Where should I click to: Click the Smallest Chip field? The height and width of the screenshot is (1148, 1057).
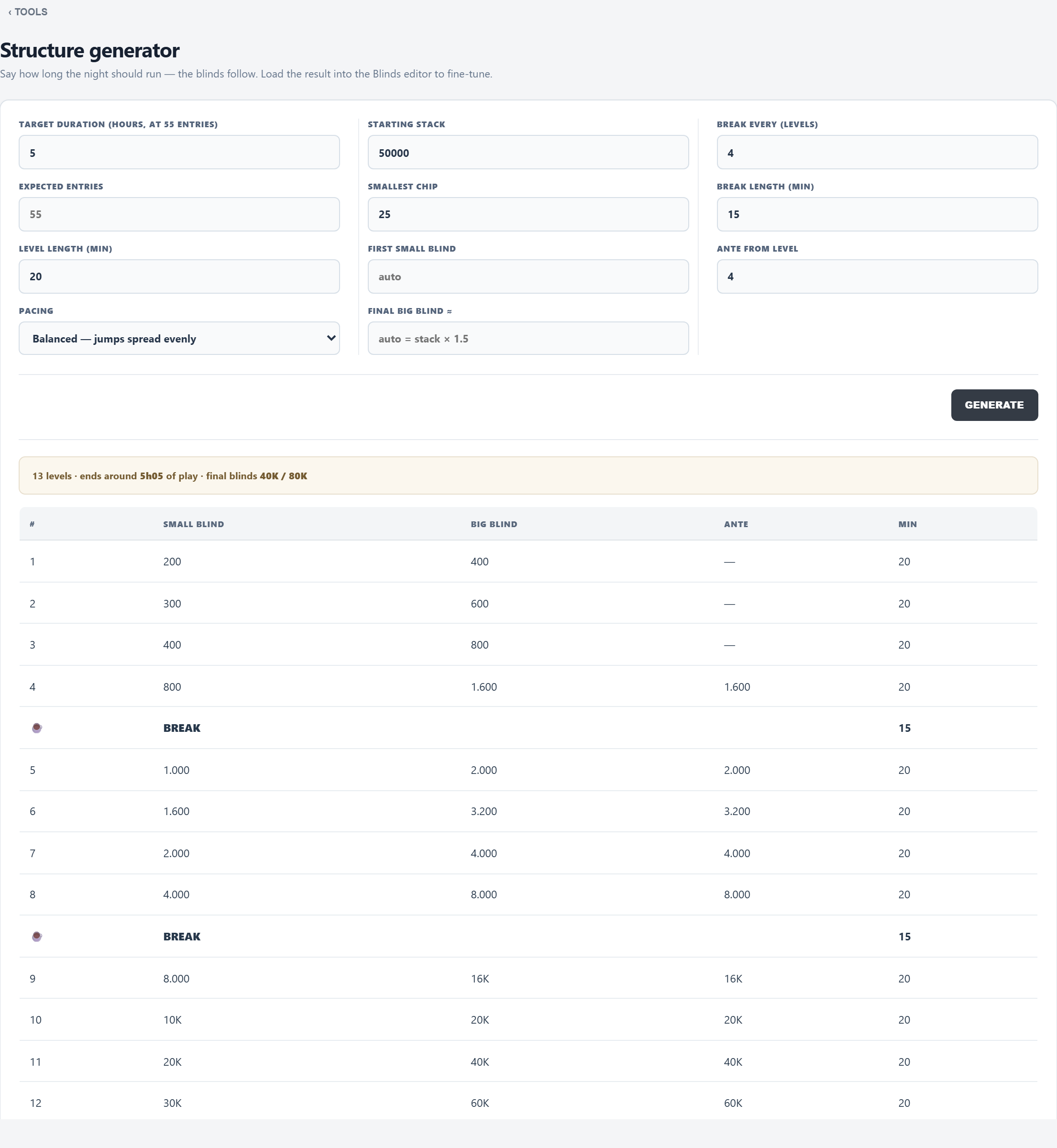[528, 214]
